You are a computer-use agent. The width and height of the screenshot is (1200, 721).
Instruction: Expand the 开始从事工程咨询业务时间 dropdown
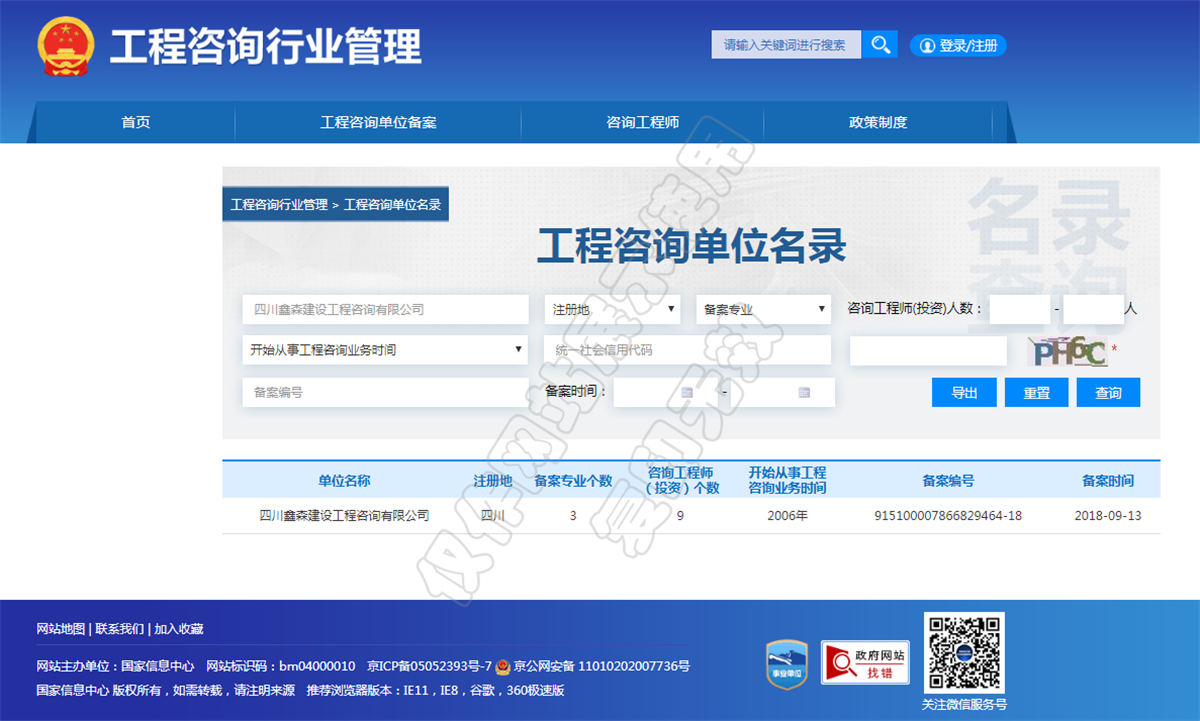click(x=387, y=350)
